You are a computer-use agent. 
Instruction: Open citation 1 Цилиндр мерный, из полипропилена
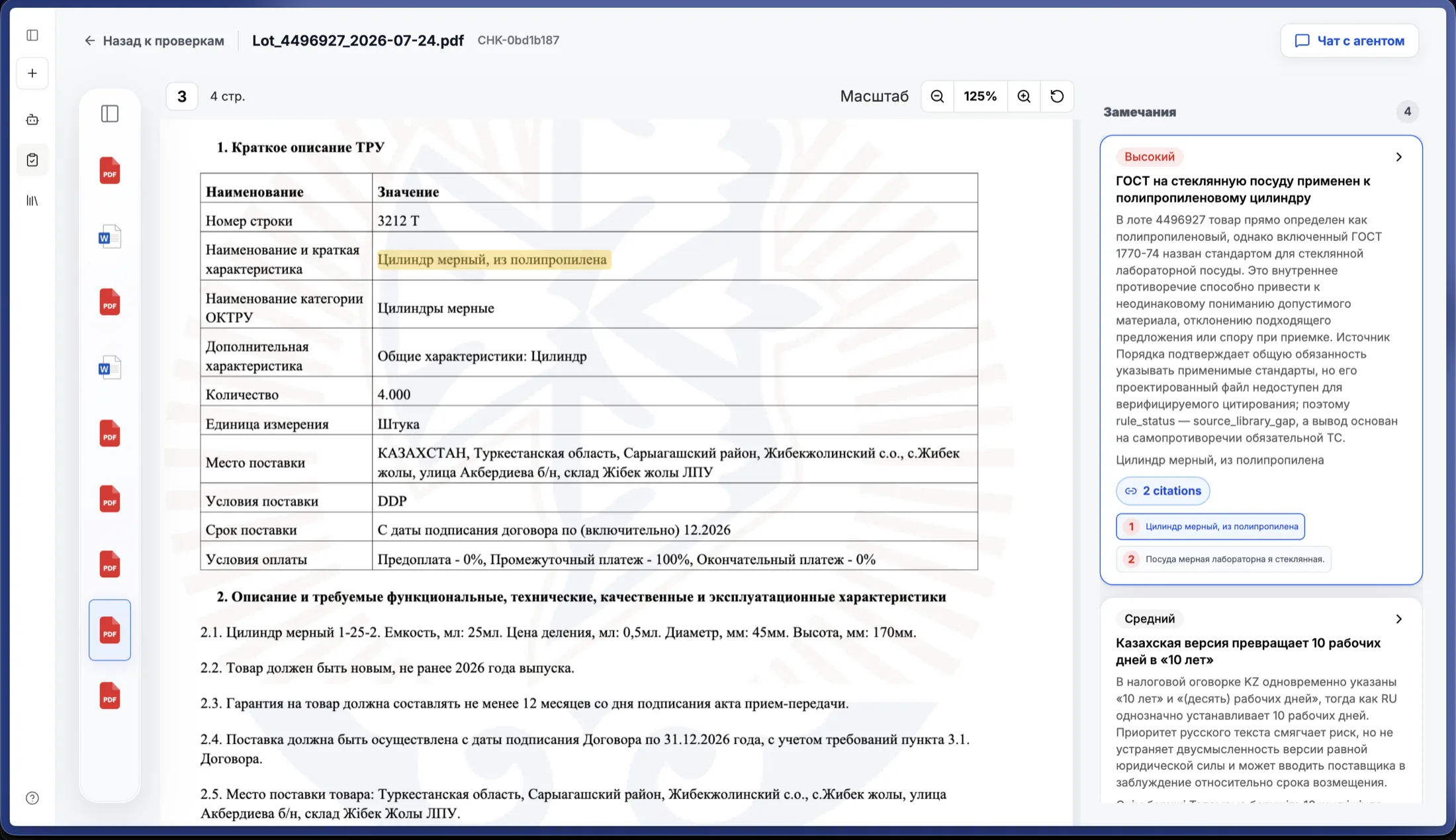pos(1210,527)
